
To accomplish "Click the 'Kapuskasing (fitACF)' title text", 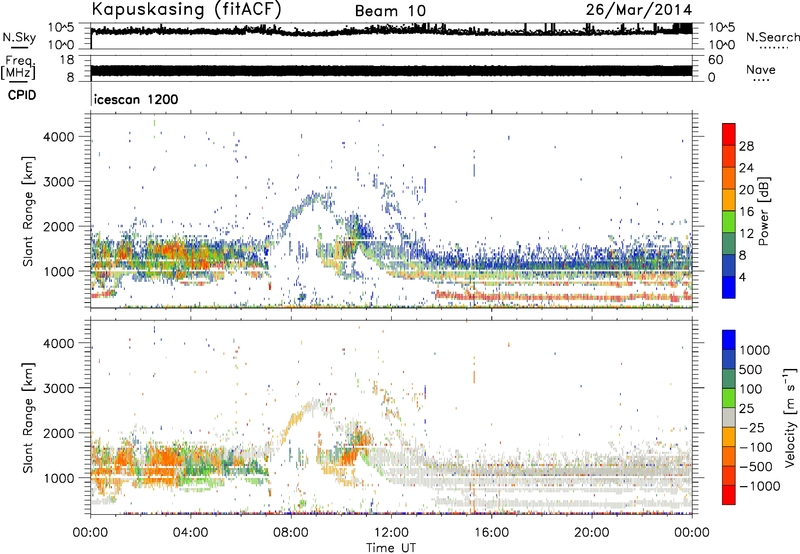I will (x=186, y=9).
